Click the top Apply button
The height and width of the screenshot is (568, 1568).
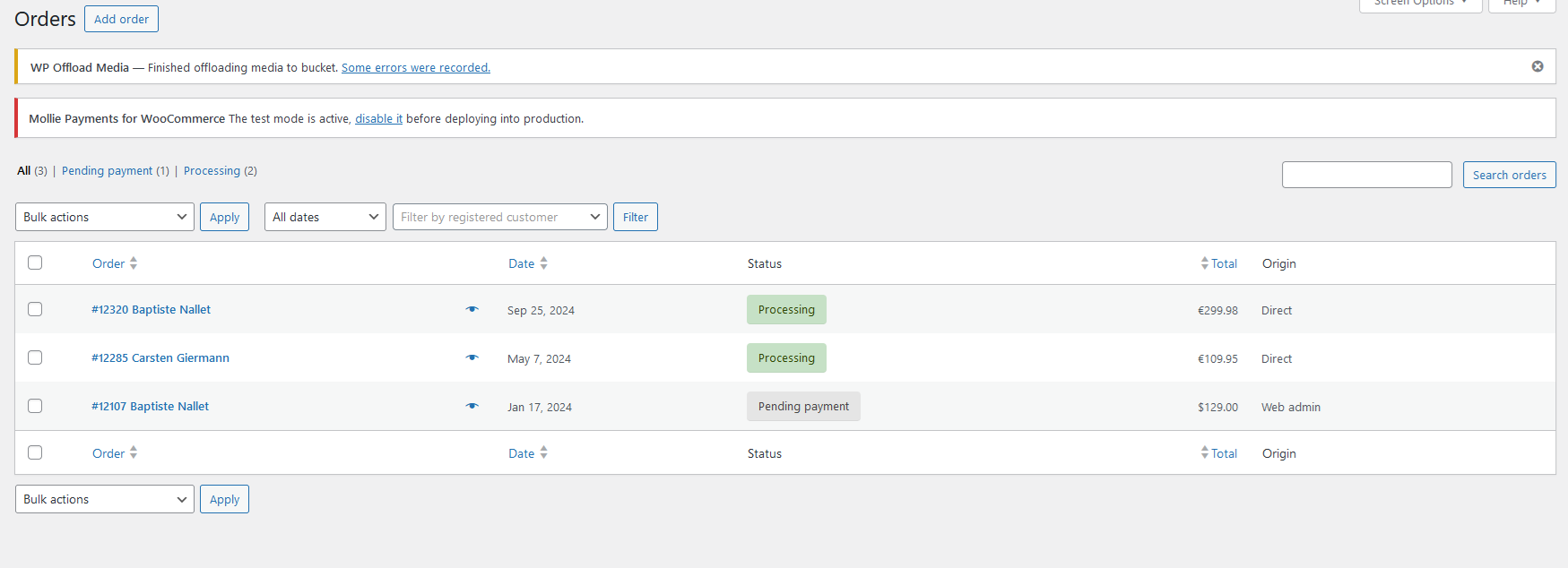224,217
